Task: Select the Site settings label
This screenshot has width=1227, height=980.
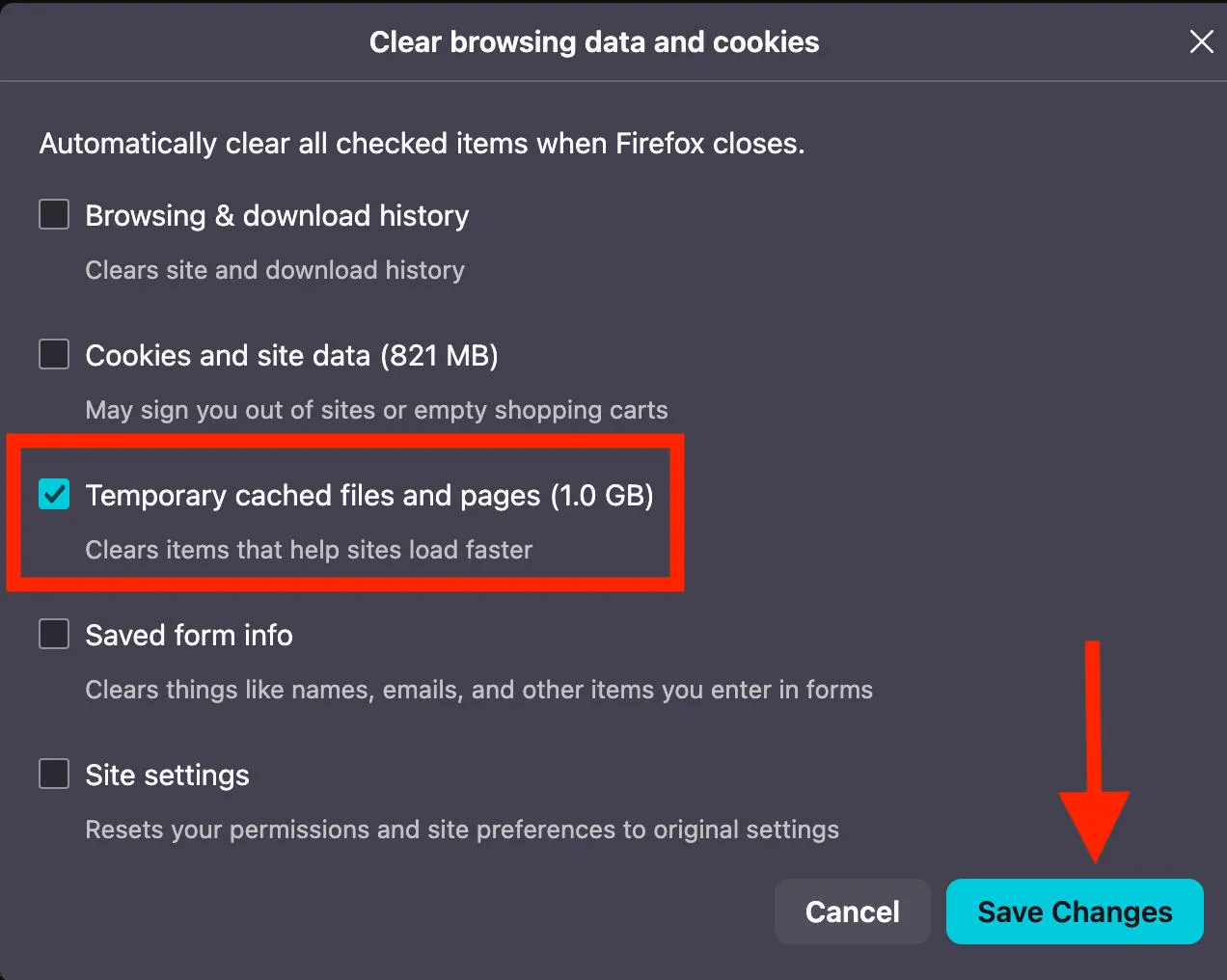Action: click(167, 775)
